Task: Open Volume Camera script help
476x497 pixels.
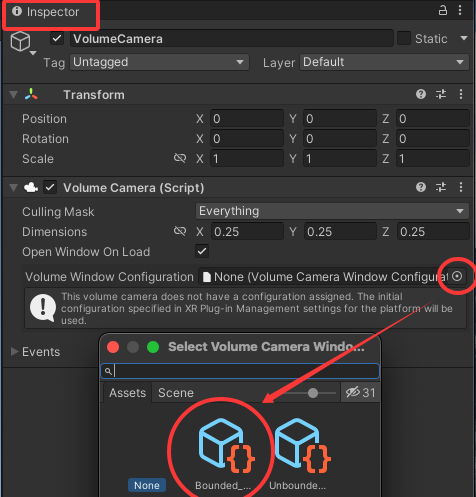Action: pyautogui.click(x=421, y=187)
